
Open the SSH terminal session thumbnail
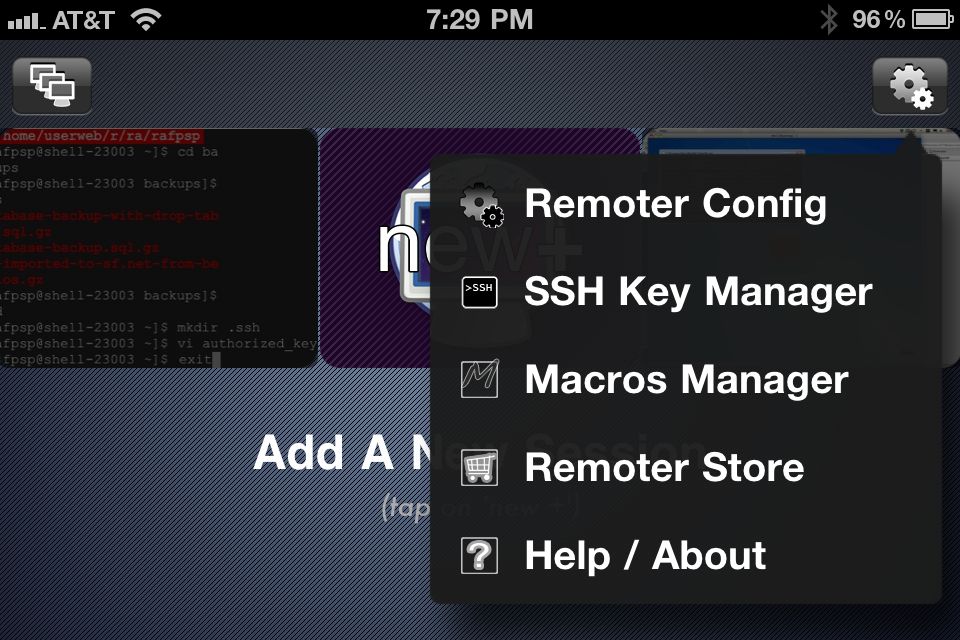(x=159, y=247)
